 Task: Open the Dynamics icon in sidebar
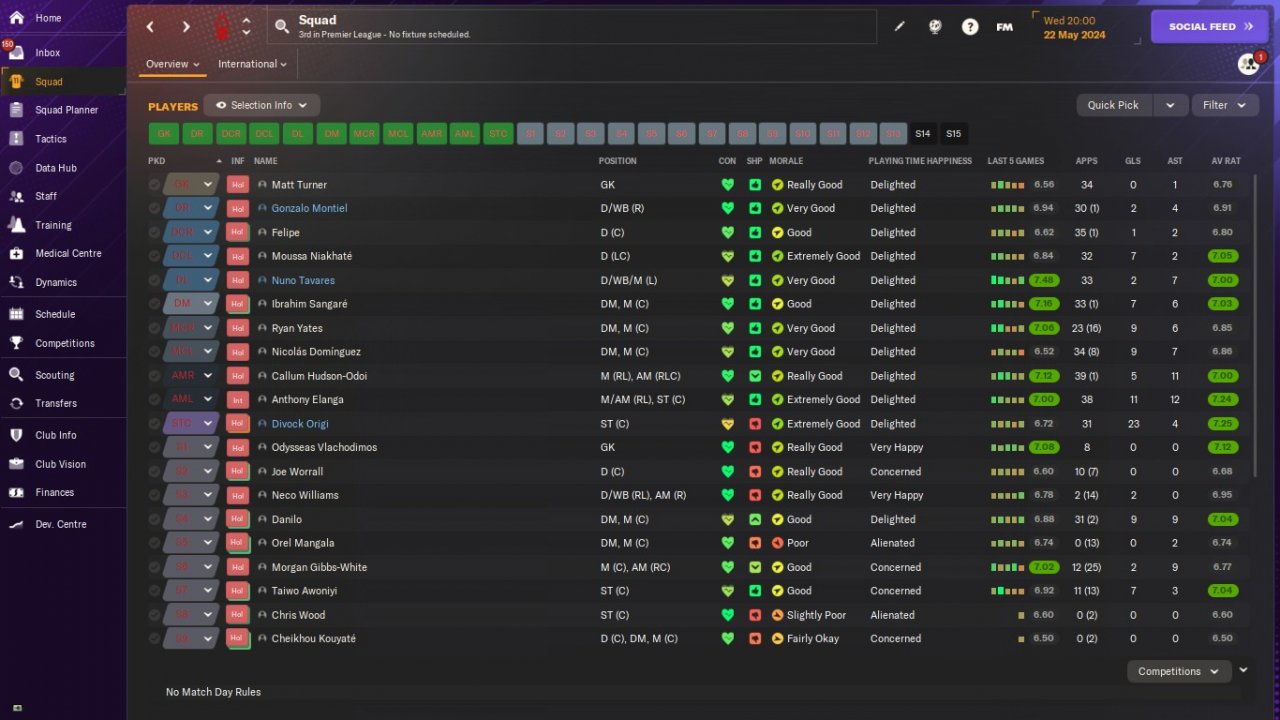click(x=16, y=282)
